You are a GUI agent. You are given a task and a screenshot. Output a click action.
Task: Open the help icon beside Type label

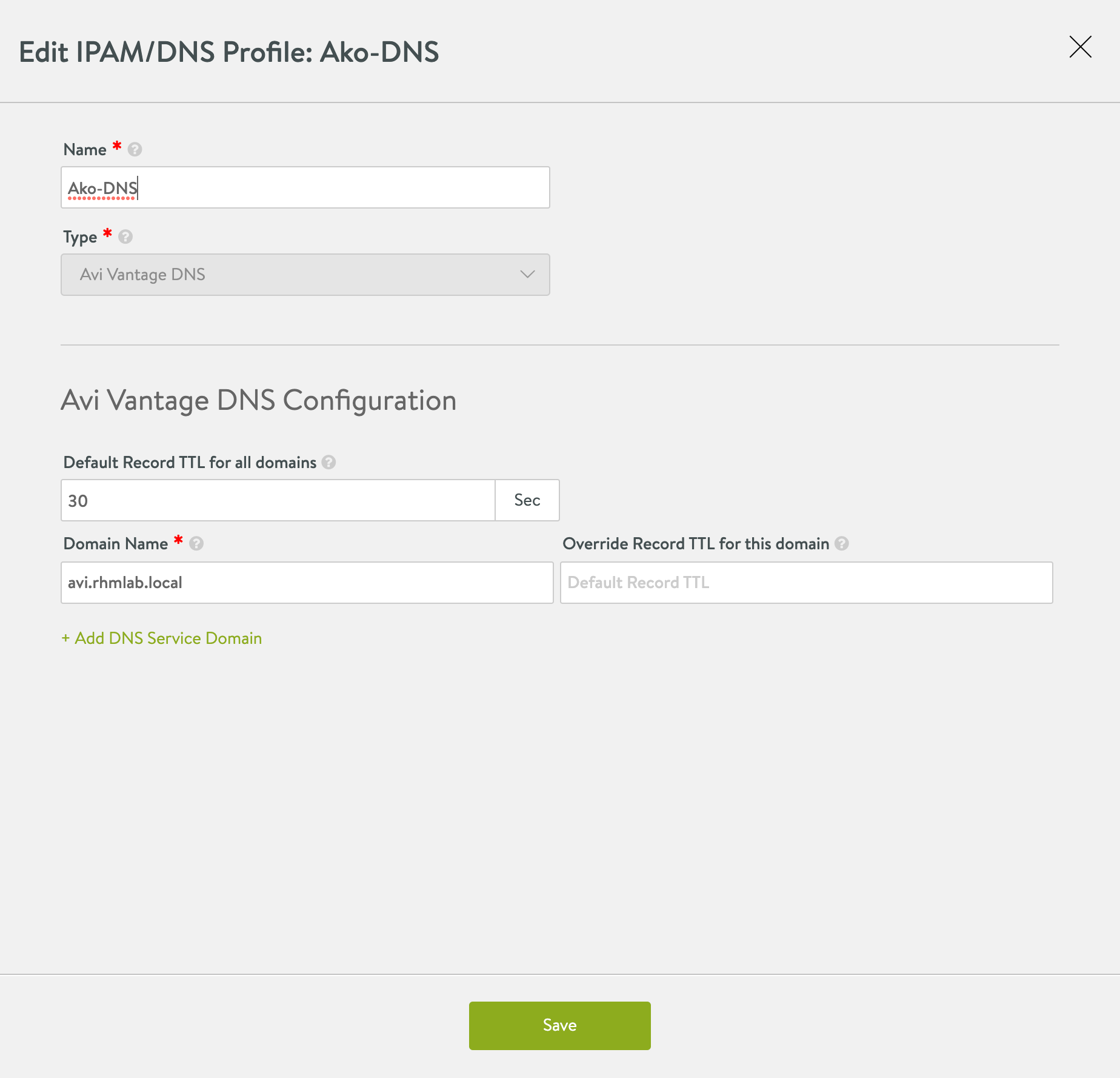click(125, 236)
